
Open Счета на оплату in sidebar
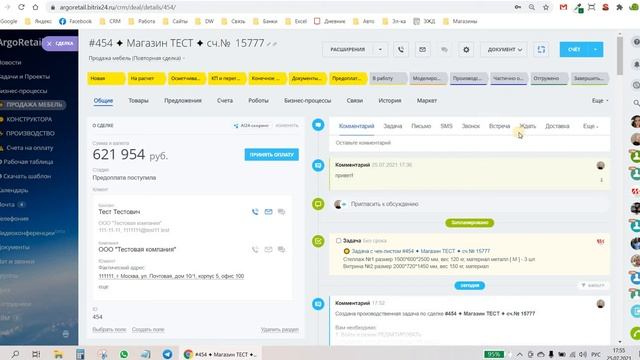pos(29,148)
